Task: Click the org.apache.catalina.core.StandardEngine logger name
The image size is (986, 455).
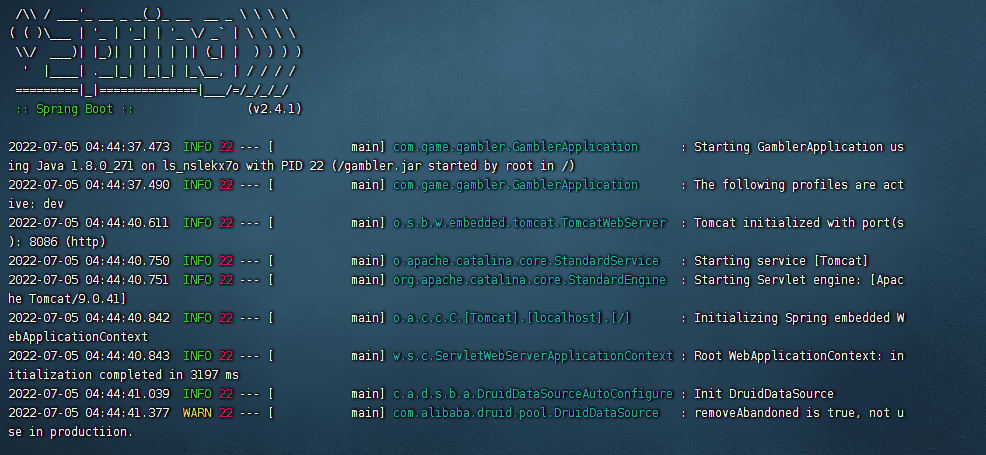Action: pos(529,280)
